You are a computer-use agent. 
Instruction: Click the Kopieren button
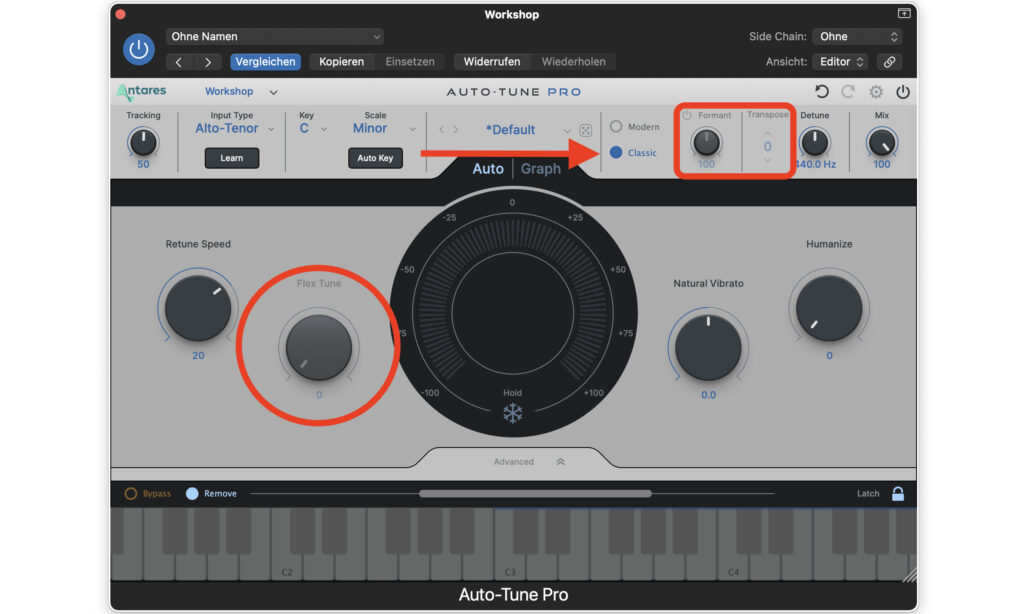pos(342,62)
